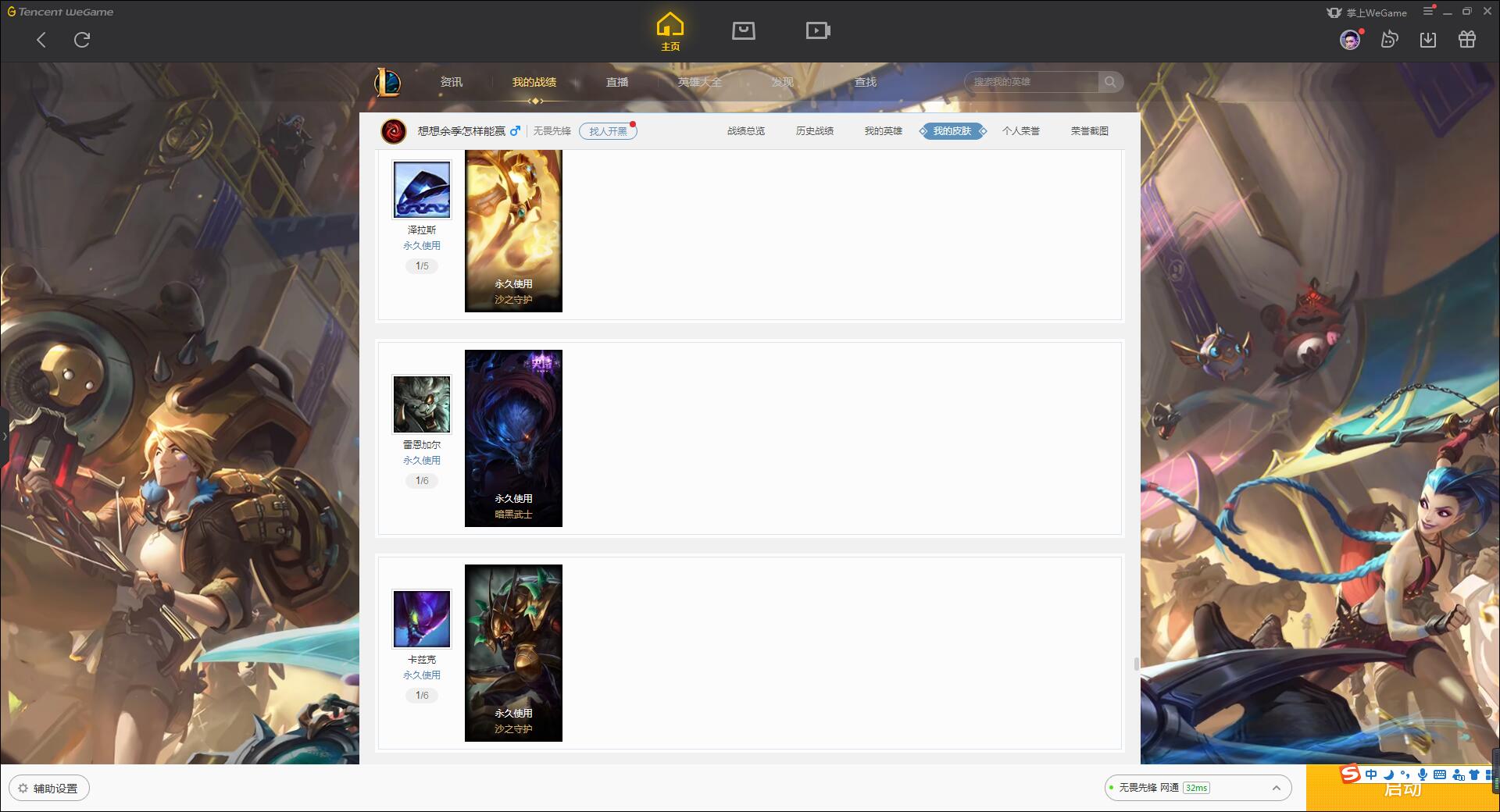Viewport: 1500px width, 812px height.
Task: Click the IME user account icon
Action: click(1458, 775)
